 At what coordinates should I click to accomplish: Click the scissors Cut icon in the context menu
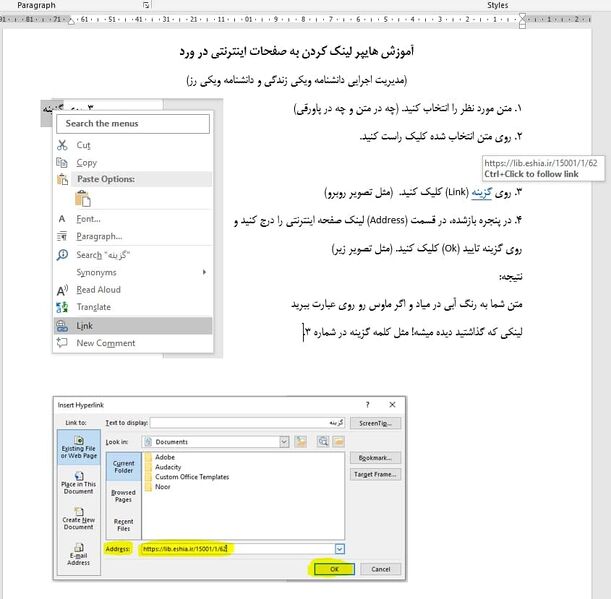pyautogui.click(x=62, y=145)
